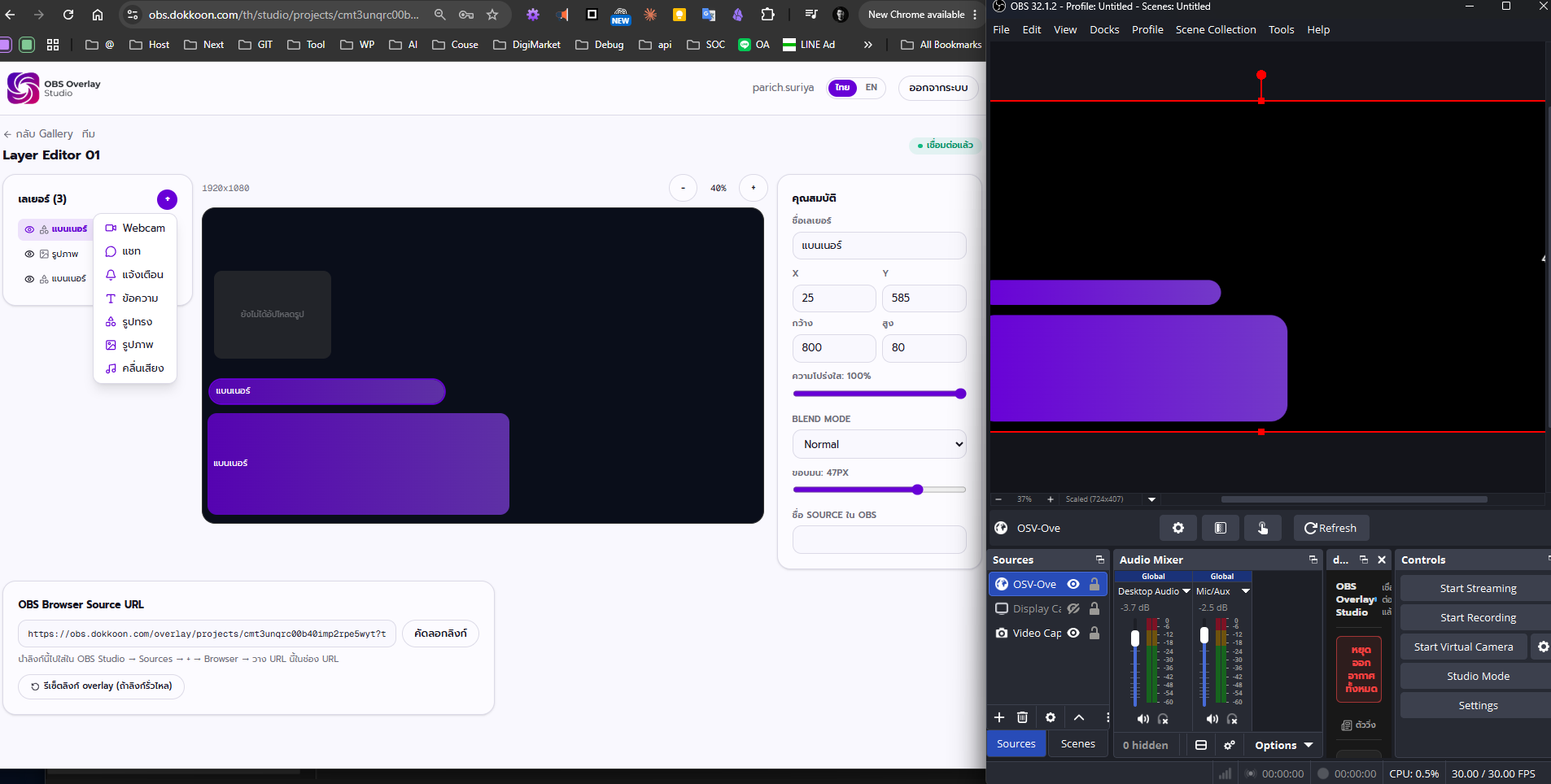Switch language to ไทย
This screenshot has width=1551, height=784.
842,88
